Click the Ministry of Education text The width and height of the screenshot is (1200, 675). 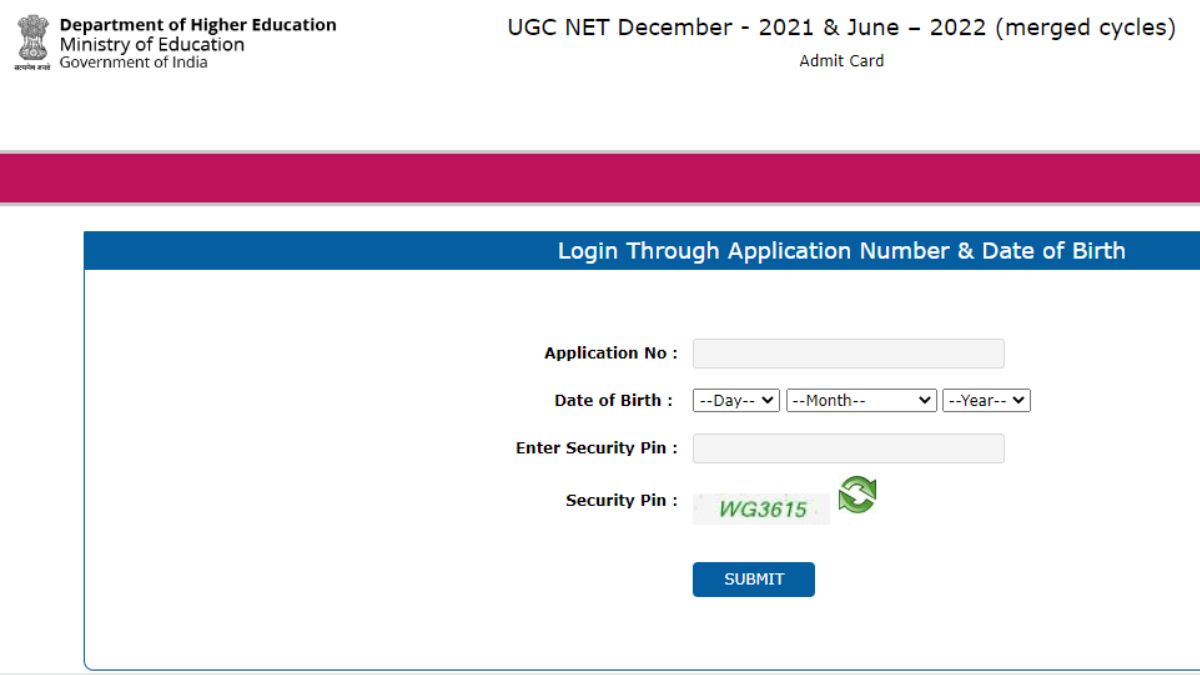(x=152, y=45)
